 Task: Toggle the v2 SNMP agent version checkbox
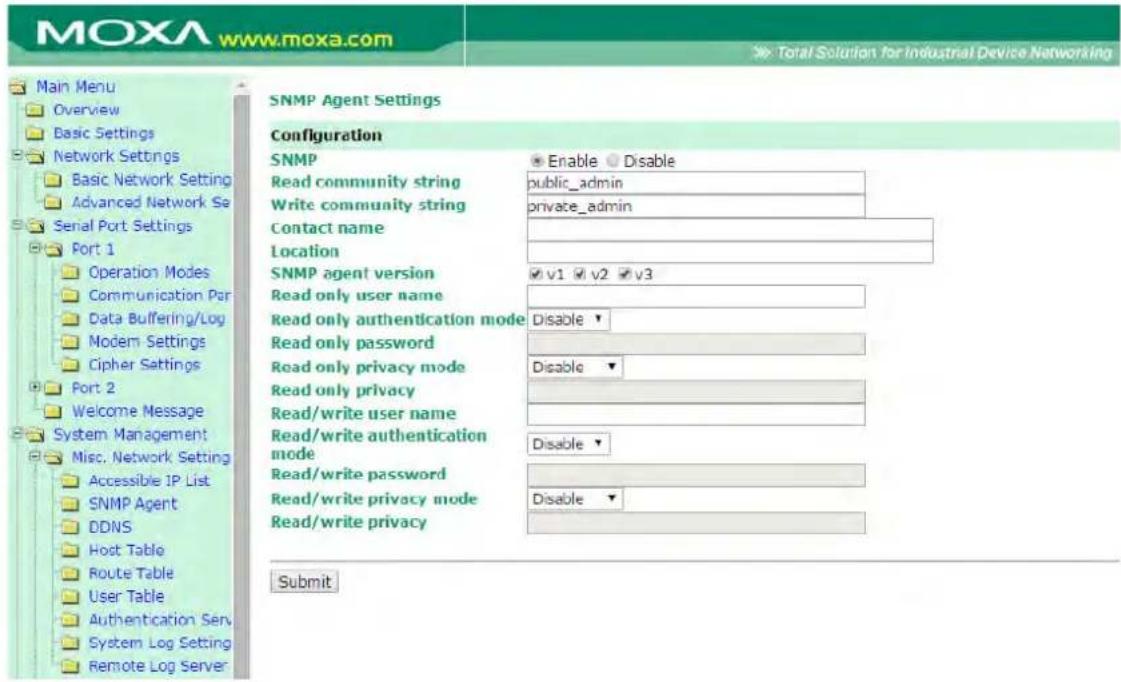581,274
